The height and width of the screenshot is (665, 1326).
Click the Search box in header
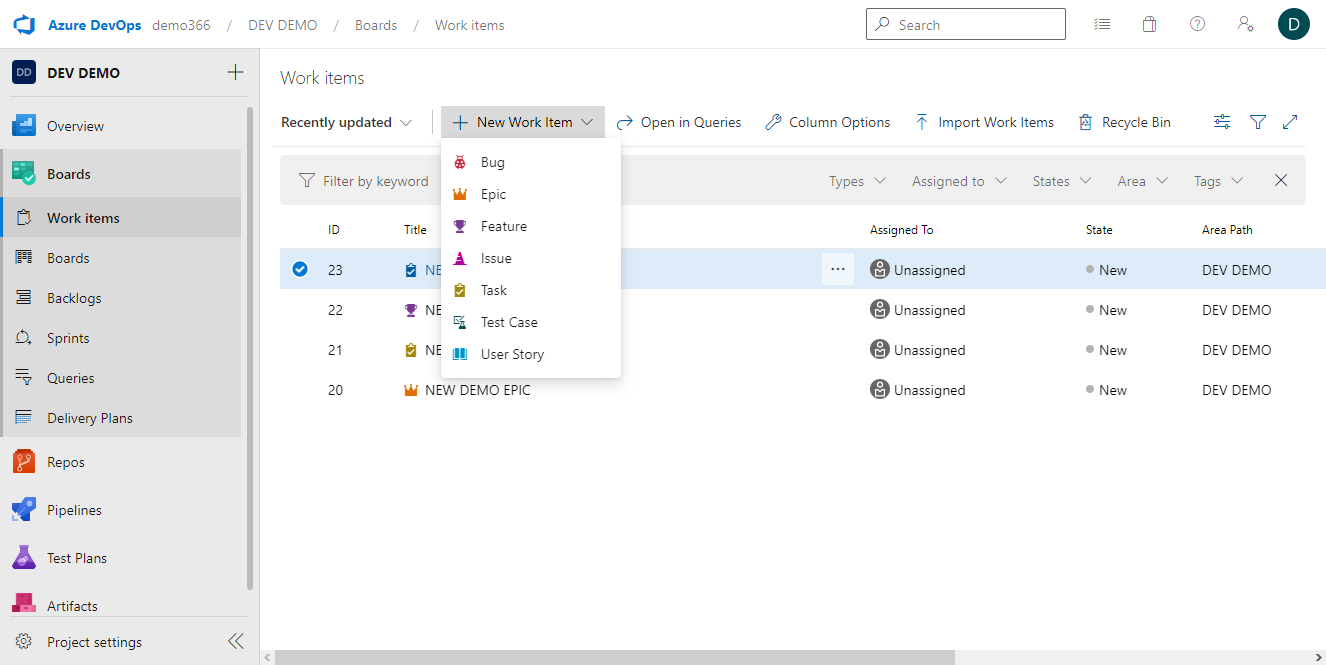click(966, 25)
